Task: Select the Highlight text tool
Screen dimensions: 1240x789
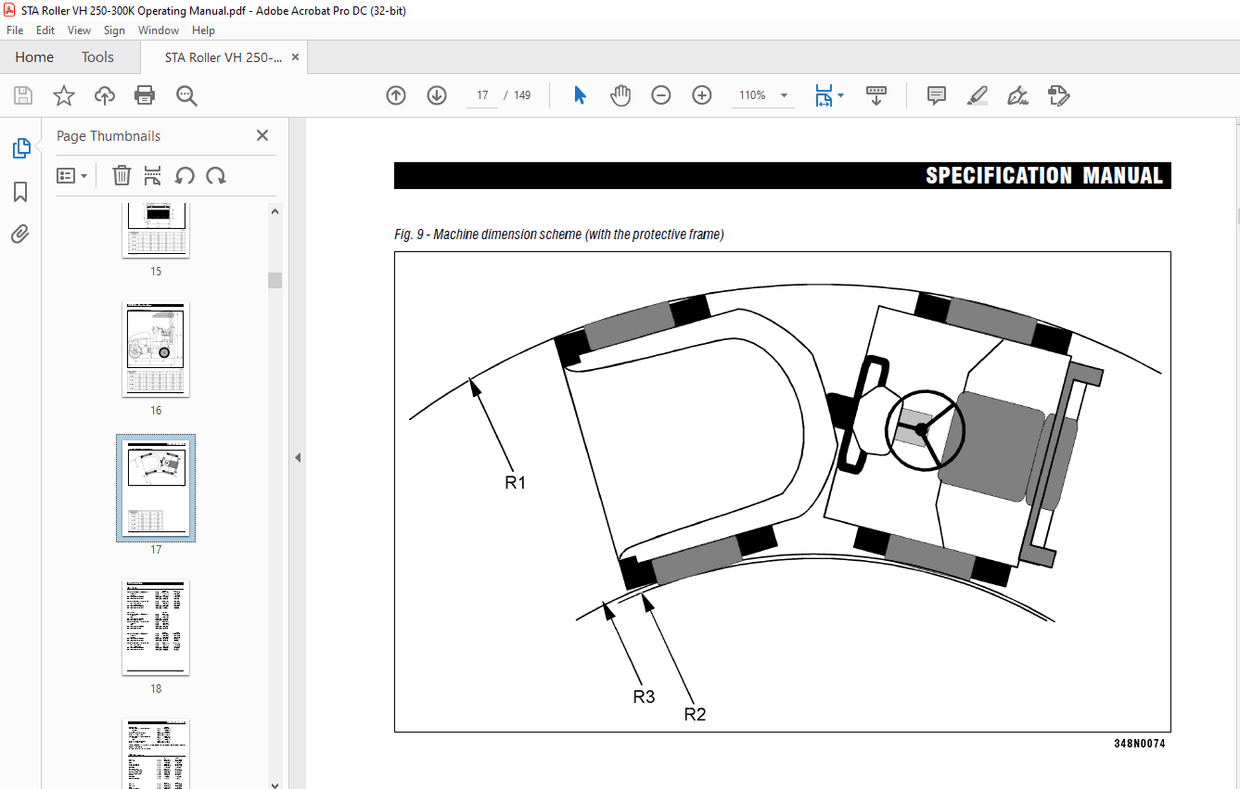Action: coord(977,95)
